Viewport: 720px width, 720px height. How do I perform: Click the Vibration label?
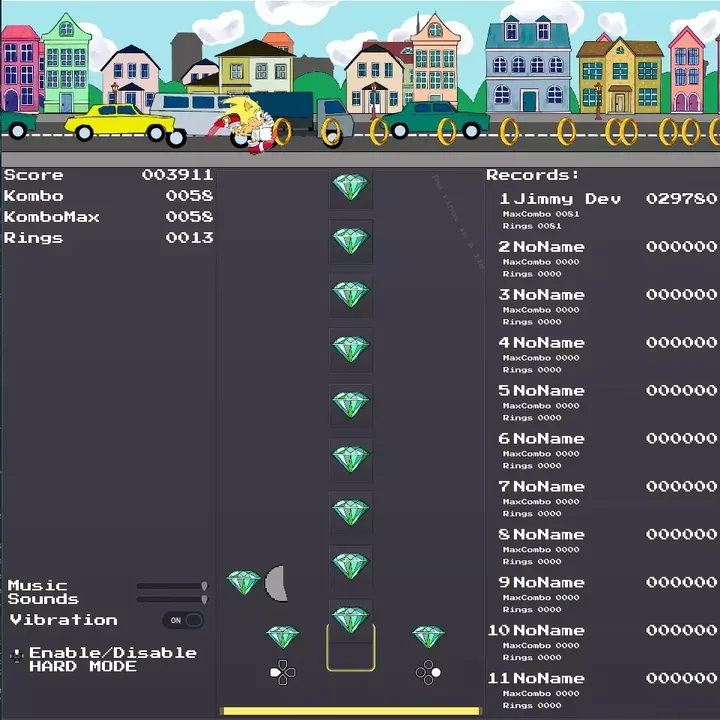tap(63, 620)
